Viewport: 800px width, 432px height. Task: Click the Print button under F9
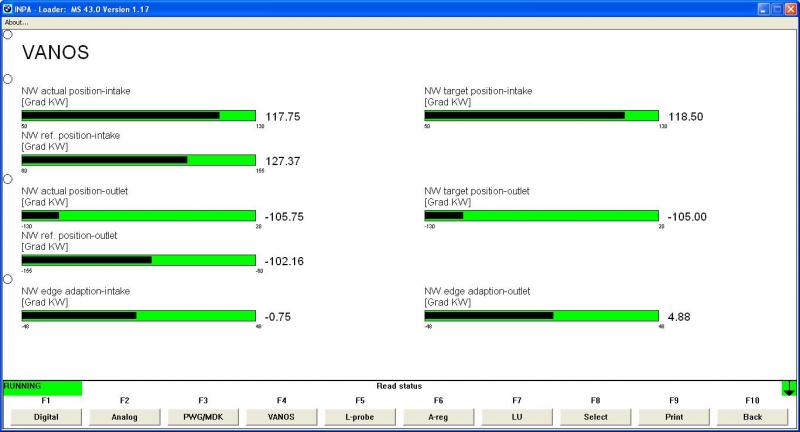click(674, 417)
